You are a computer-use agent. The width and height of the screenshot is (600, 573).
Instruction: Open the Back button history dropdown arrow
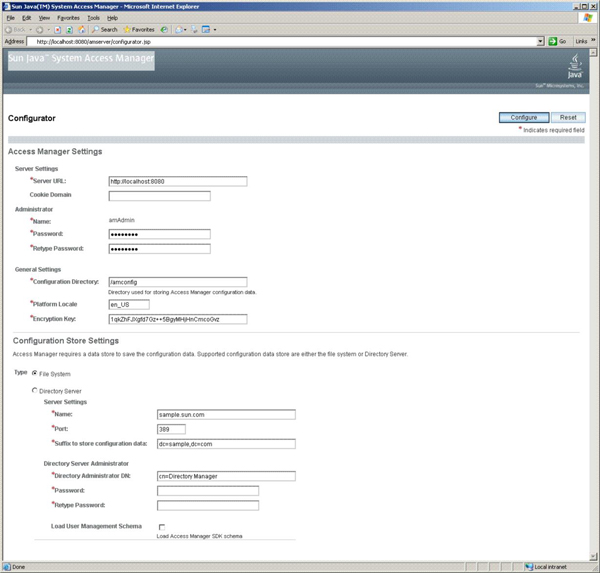click(x=31, y=29)
